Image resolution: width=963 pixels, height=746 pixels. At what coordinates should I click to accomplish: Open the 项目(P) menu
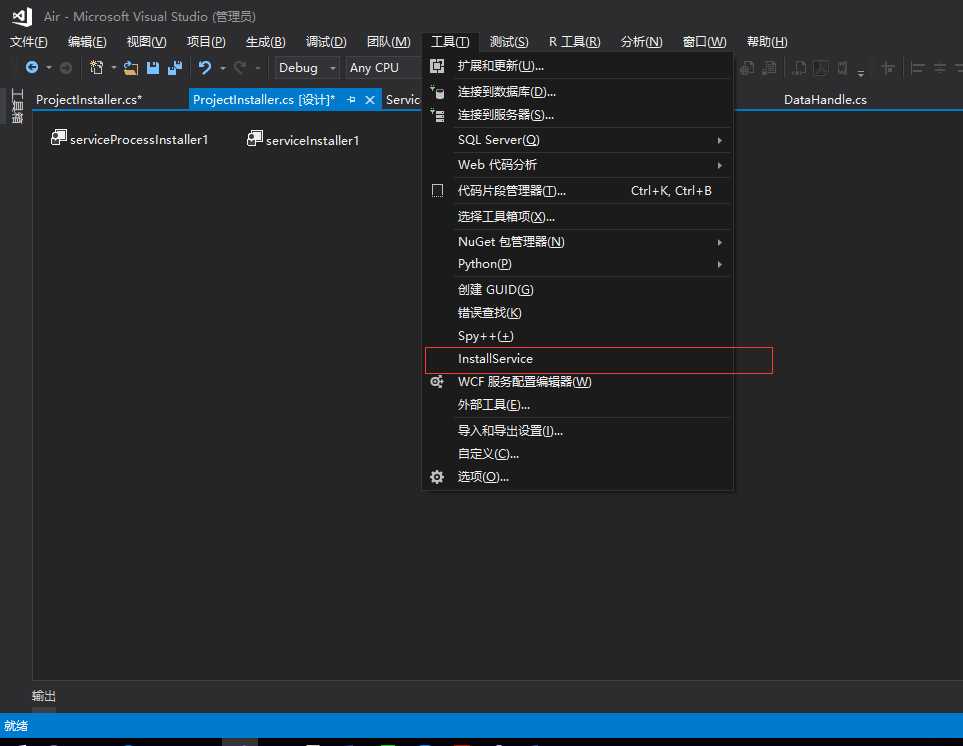pos(206,42)
